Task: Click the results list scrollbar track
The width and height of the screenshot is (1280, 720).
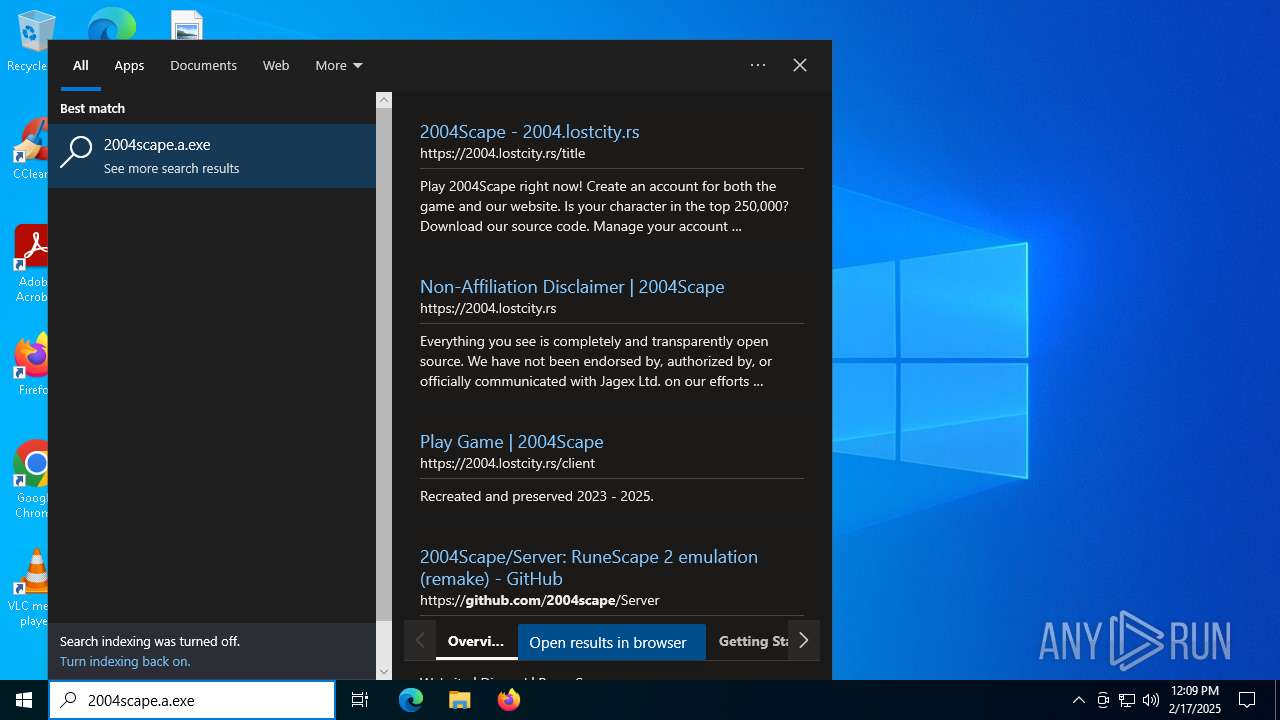Action: (x=384, y=640)
